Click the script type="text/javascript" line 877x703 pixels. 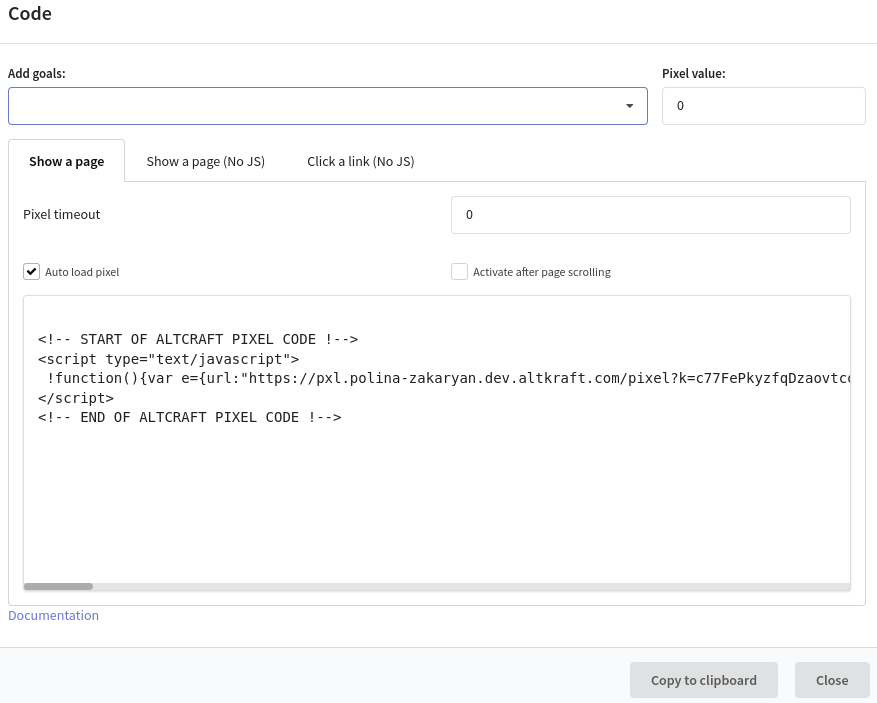pos(168,359)
